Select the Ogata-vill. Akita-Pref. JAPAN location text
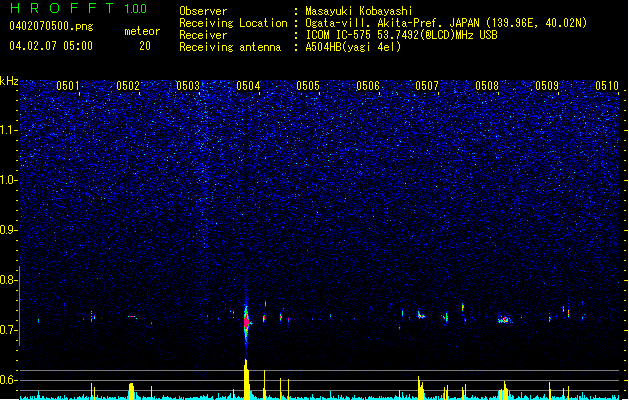 pos(446,23)
